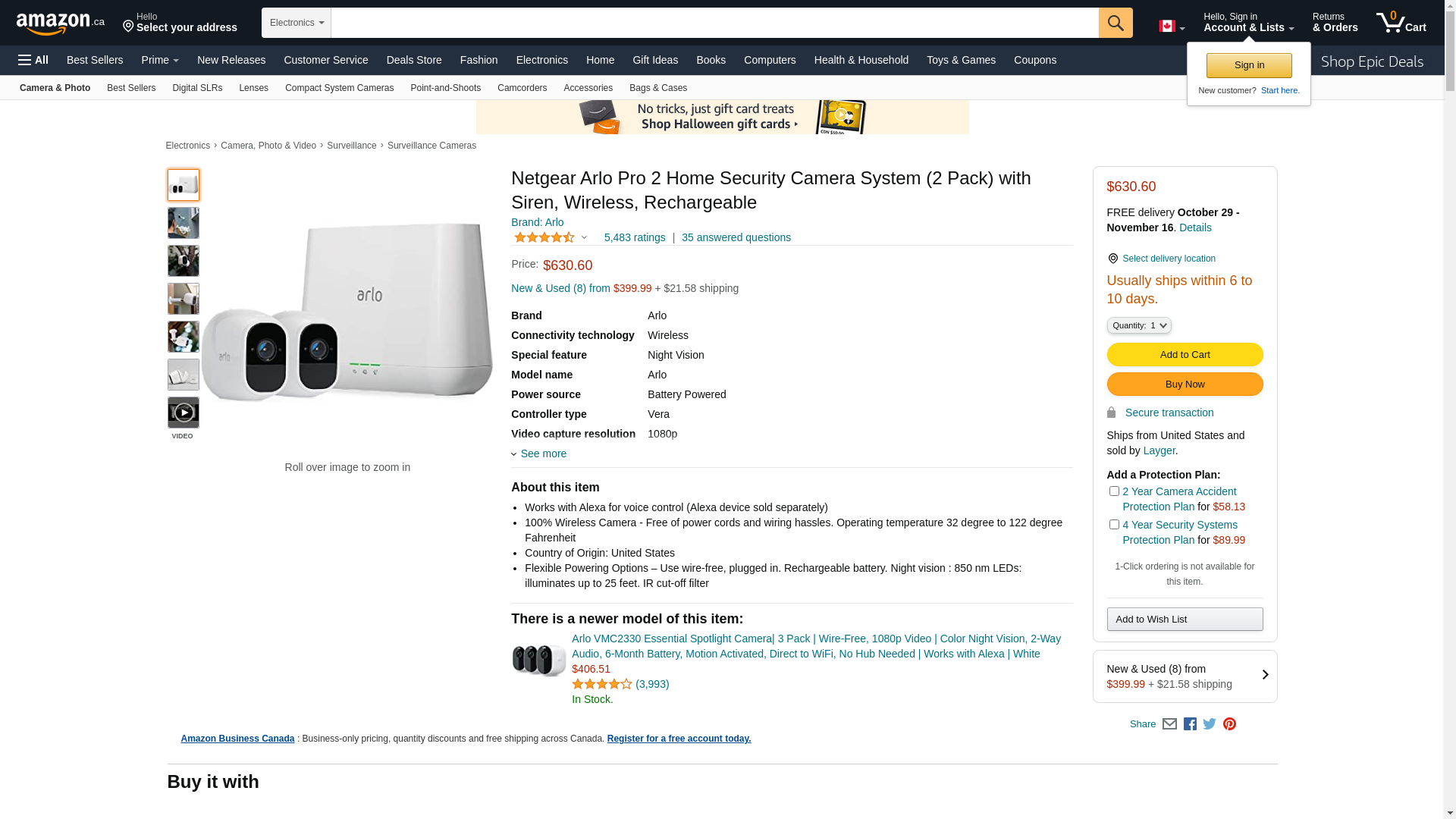Share on Facebook icon

pyautogui.click(x=1190, y=724)
